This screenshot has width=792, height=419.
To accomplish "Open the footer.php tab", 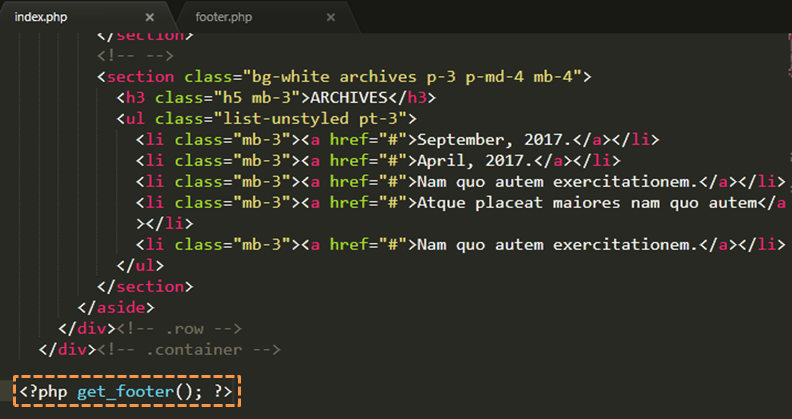I will point(223,17).
